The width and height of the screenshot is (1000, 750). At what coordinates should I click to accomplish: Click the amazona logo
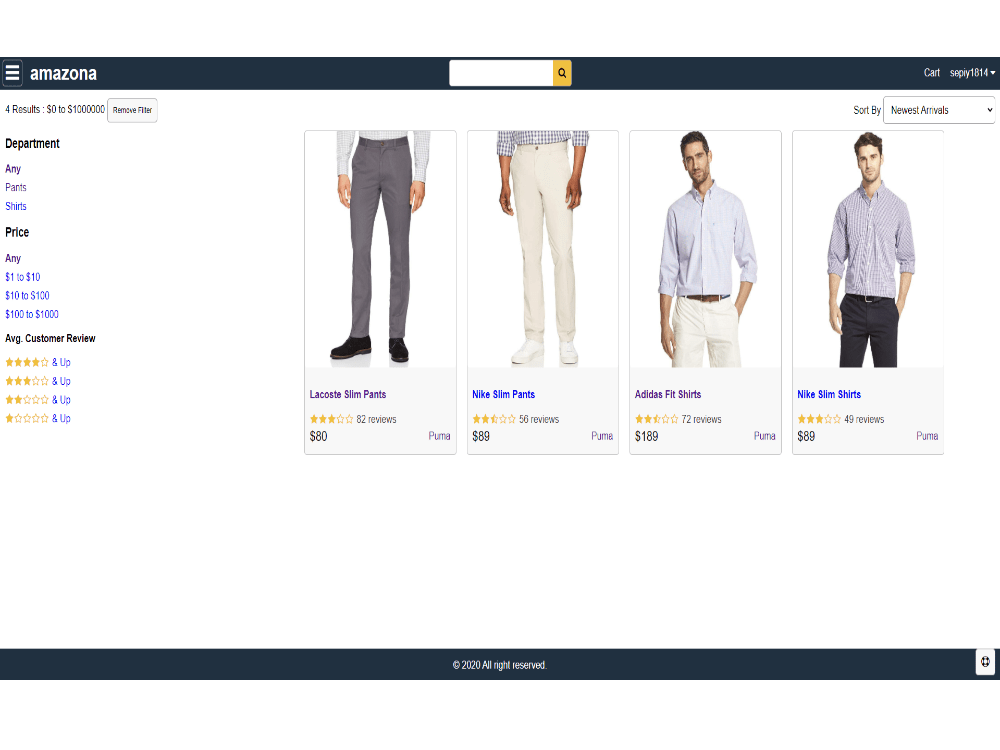[64, 72]
